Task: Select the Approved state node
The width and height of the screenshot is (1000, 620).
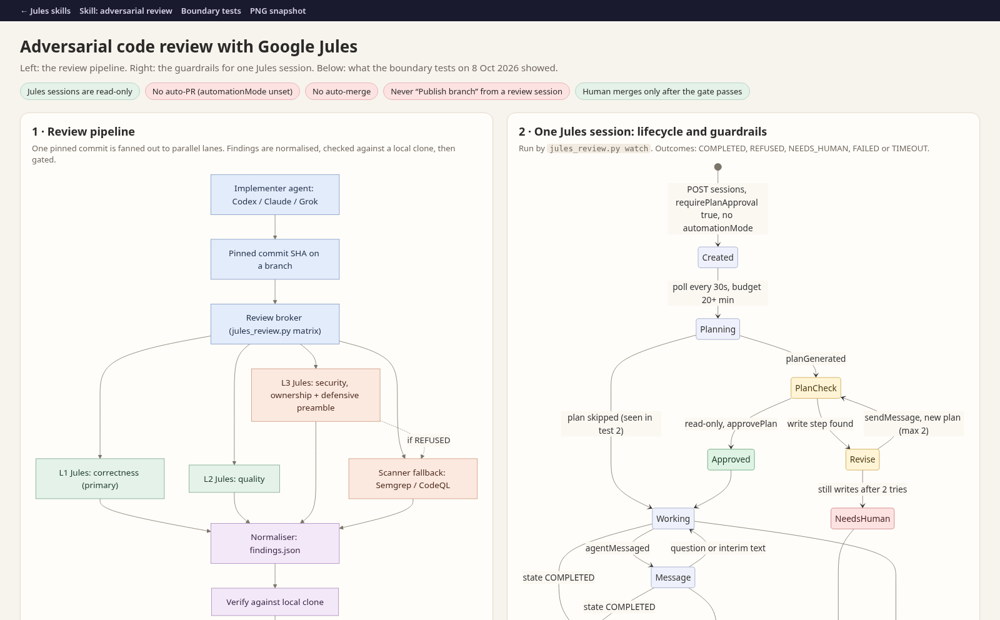Action: tap(731, 459)
